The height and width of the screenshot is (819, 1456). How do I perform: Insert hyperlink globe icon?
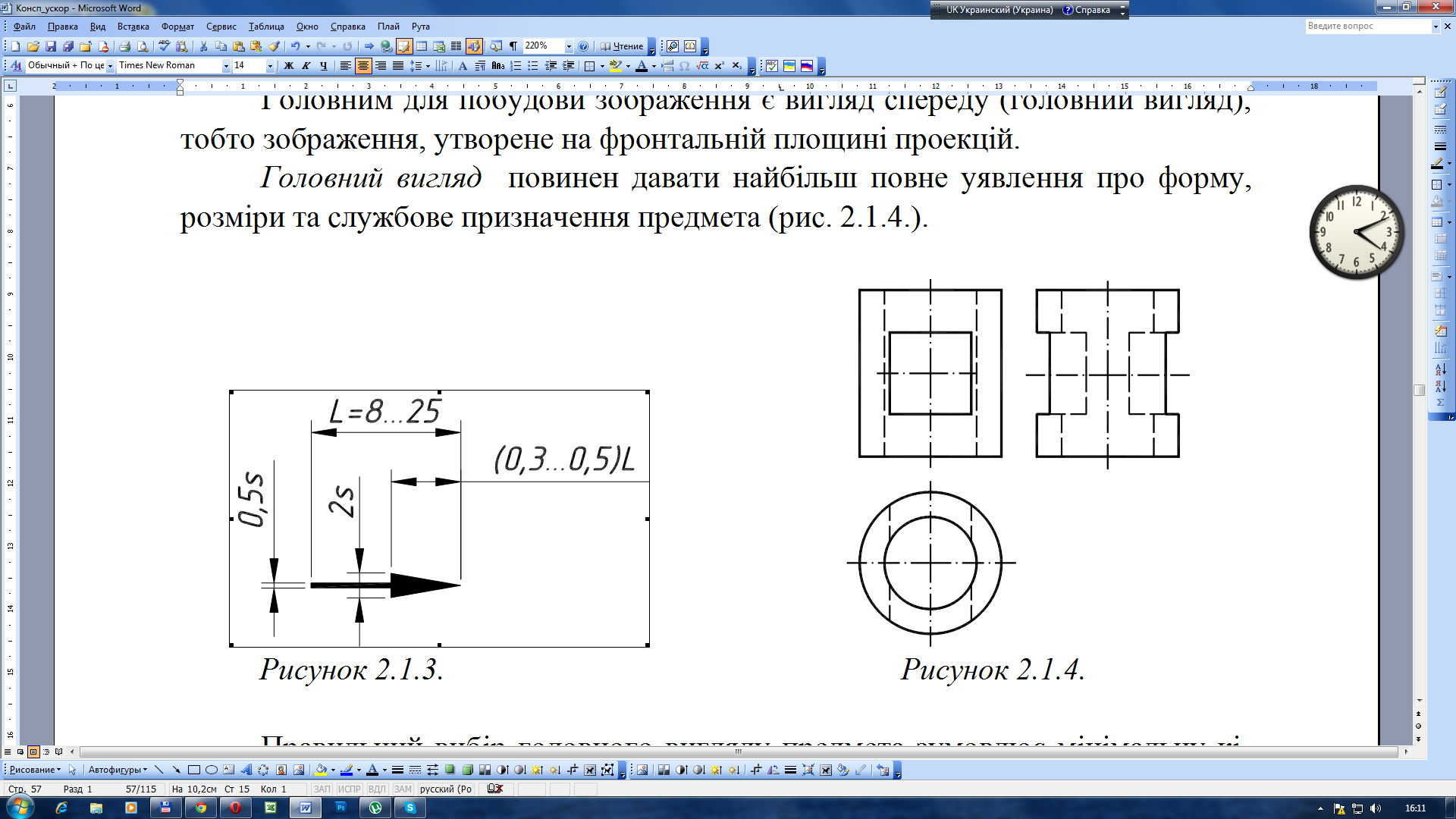(386, 46)
